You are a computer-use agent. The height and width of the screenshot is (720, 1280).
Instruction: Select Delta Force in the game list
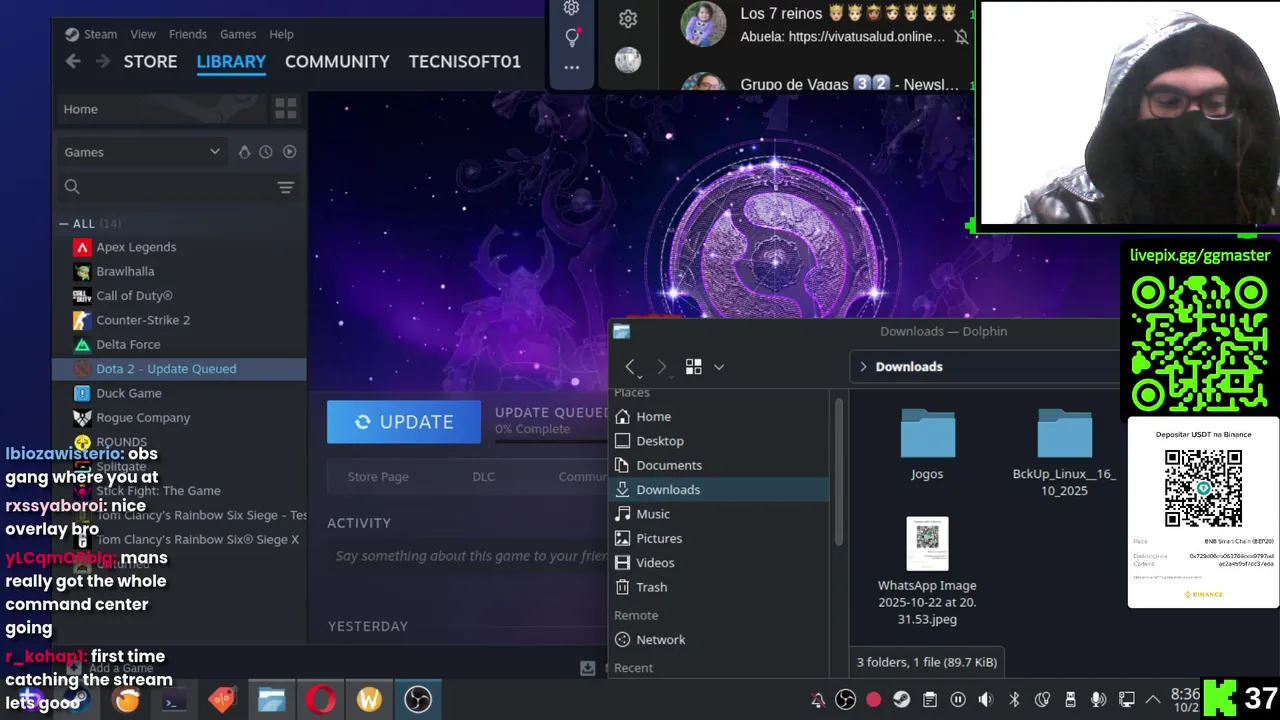point(128,344)
